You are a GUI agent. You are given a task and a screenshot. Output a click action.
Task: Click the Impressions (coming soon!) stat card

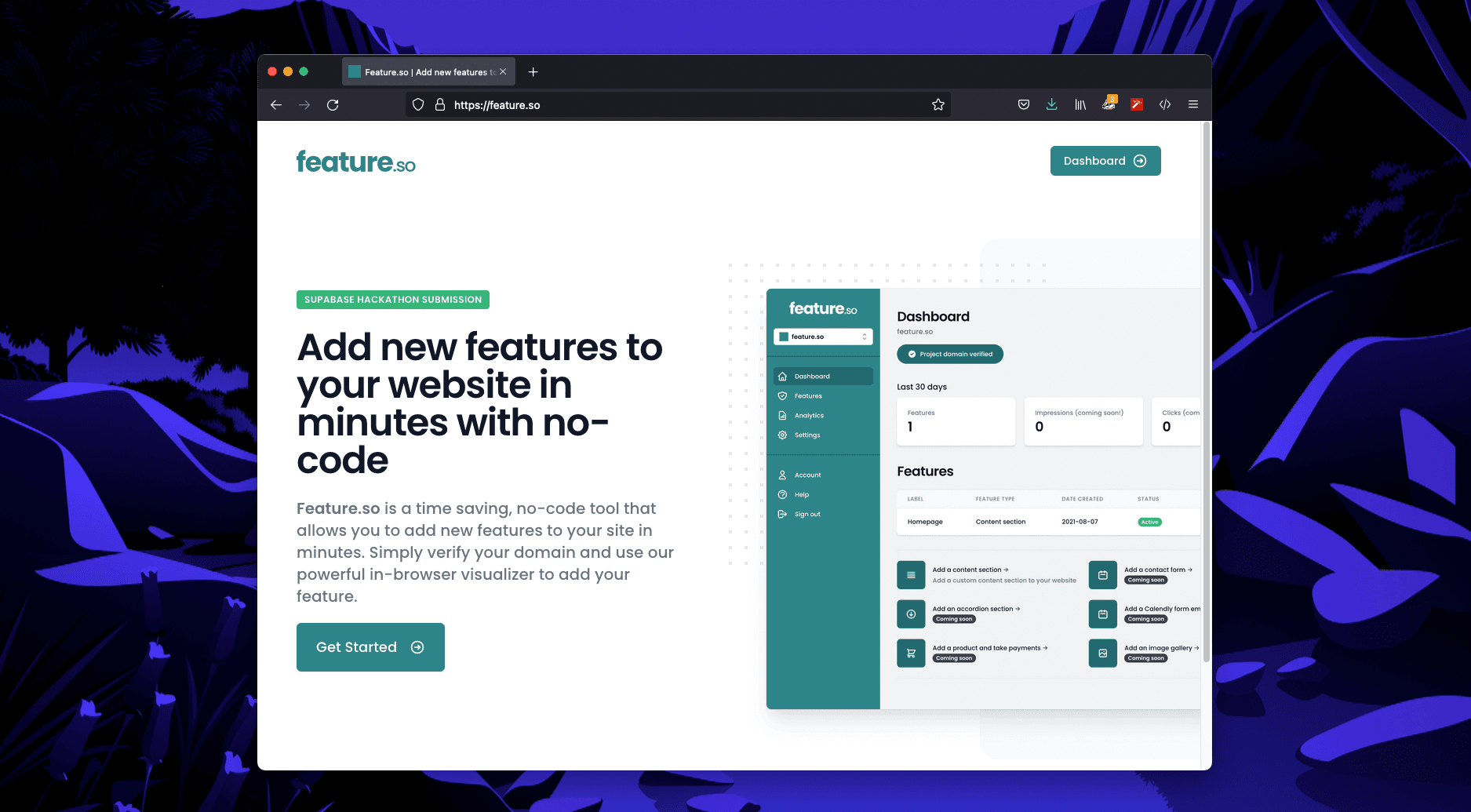point(1083,421)
